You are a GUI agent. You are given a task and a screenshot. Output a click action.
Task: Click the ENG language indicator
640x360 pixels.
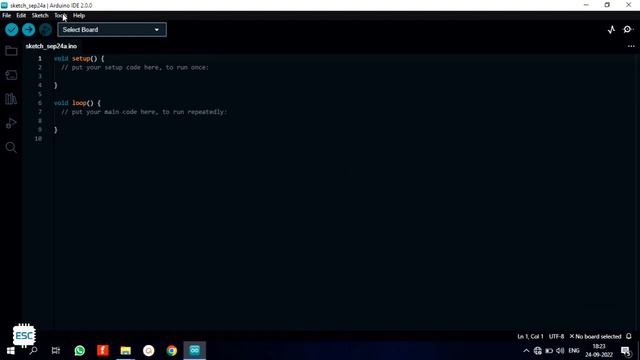574,351
